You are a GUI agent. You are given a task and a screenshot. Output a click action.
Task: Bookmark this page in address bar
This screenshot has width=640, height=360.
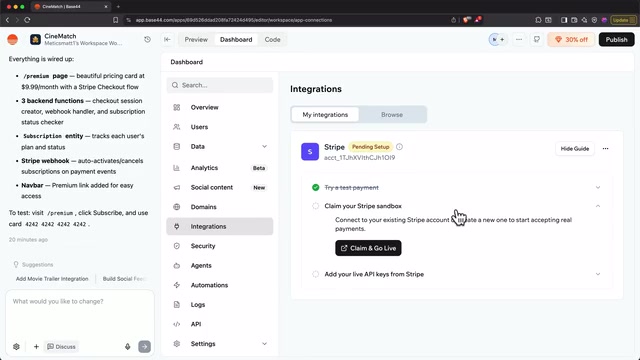tap(116, 20)
